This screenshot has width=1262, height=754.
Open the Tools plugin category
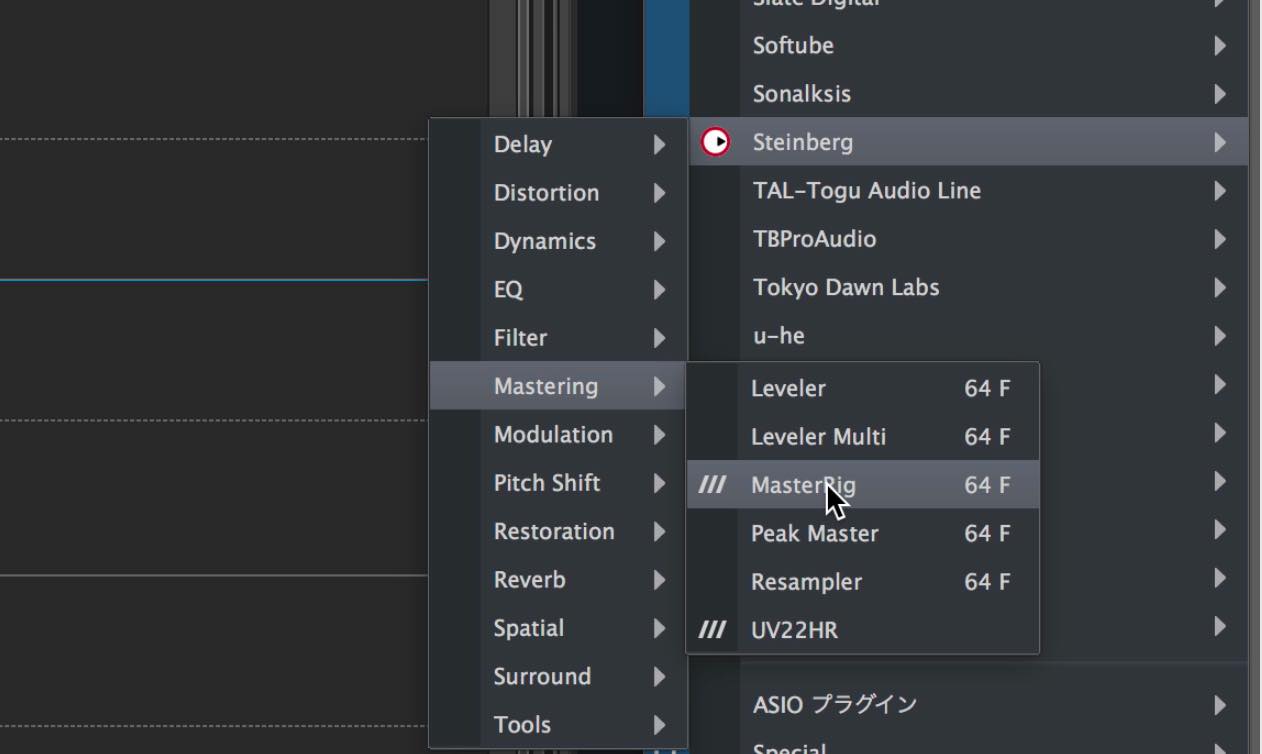[x=558, y=724]
